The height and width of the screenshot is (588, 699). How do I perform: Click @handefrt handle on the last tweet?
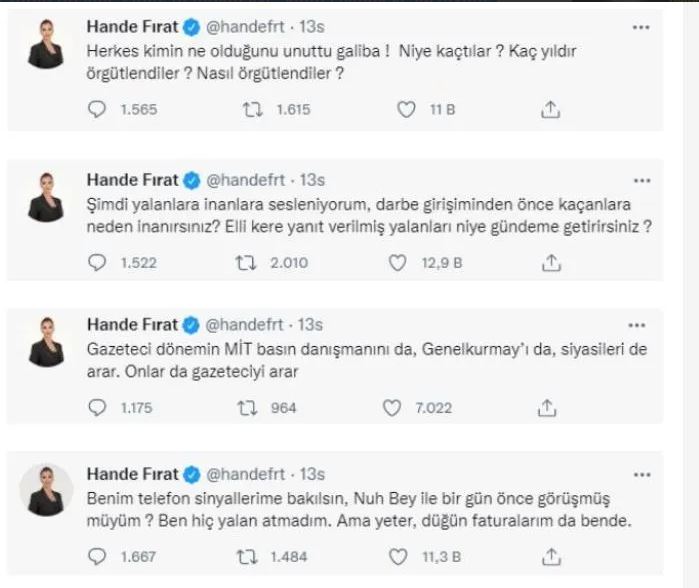click(x=249, y=473)
